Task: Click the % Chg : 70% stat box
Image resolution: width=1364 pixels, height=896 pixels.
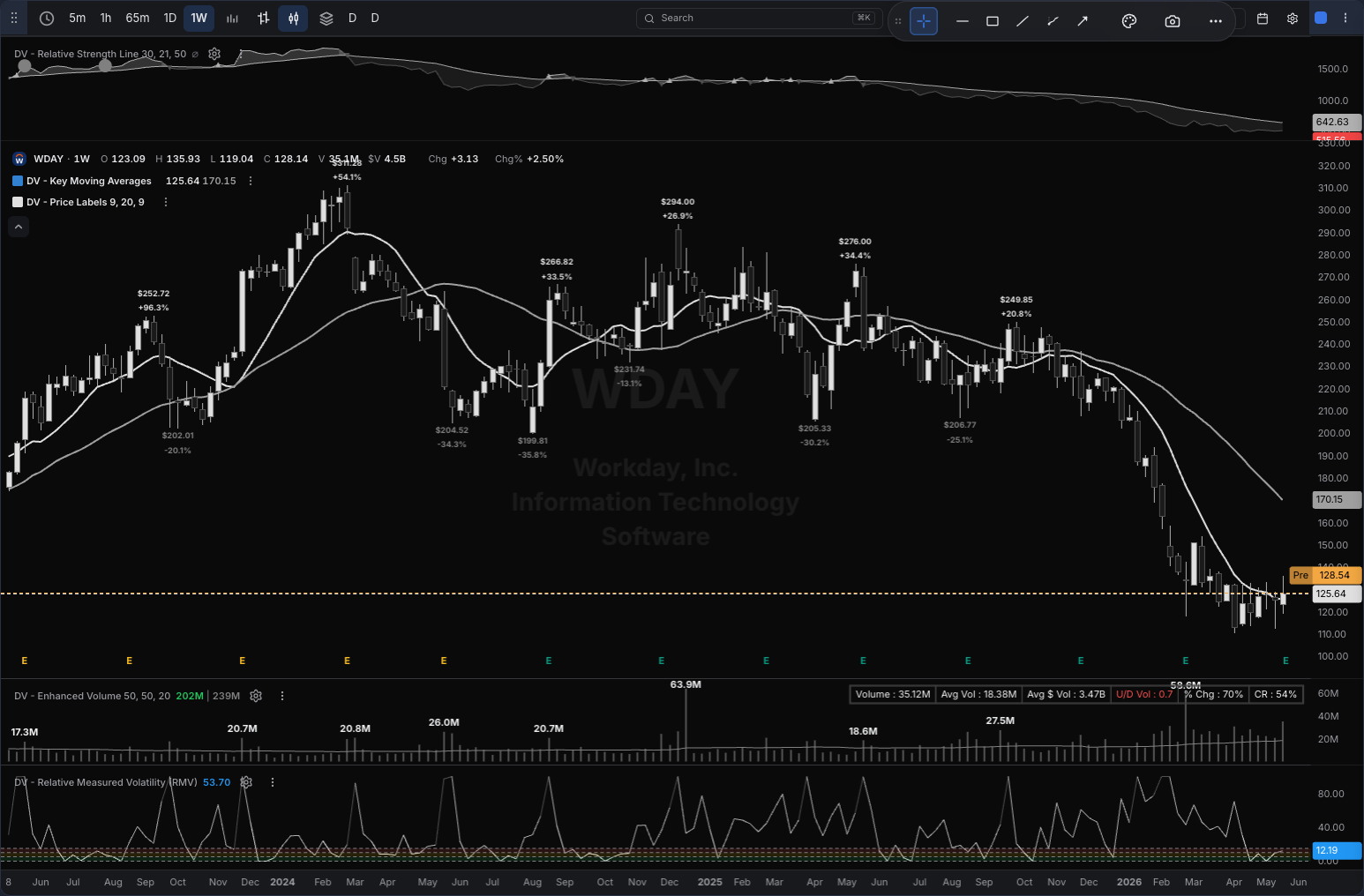Action: [x=1213, y=694]
